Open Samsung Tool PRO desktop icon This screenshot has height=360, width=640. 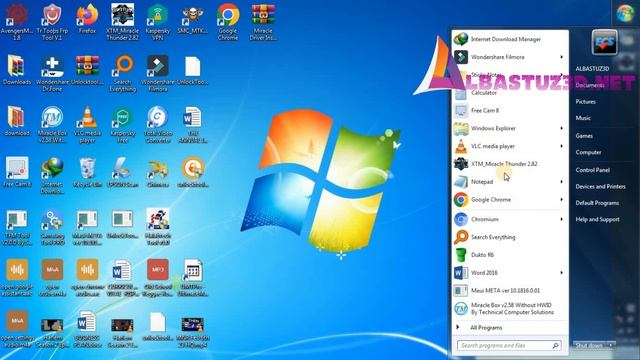point(52,227)
